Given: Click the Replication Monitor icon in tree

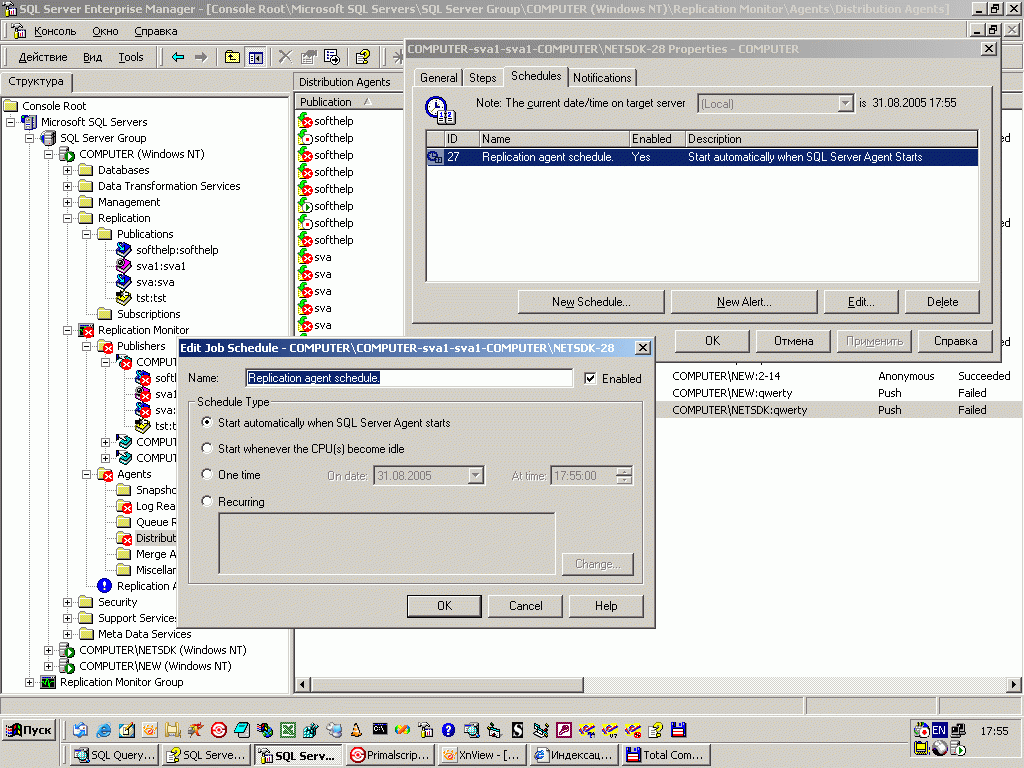Looking at the screenshot, I should point(86,330).
